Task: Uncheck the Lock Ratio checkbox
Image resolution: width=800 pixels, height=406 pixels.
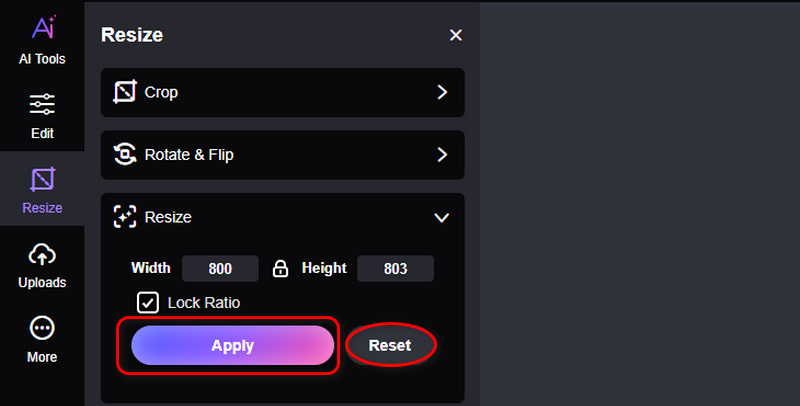Action: pyautogui.click(x=148, y=302)
